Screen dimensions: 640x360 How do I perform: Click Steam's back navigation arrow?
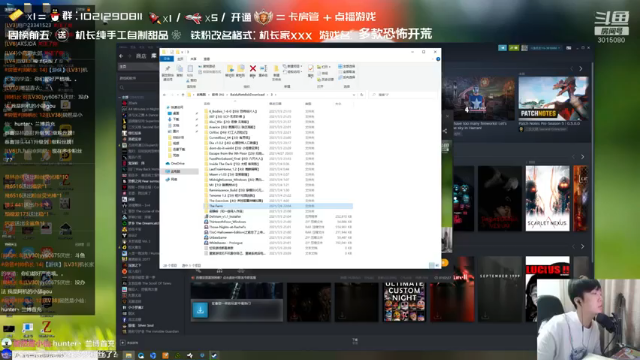click(x=121, y=56)
